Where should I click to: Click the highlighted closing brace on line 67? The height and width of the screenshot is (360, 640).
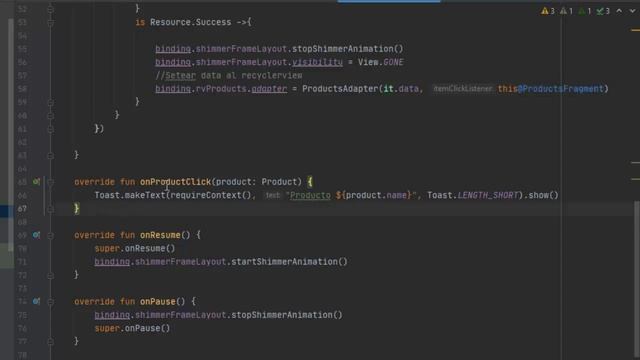click(x=76, y=209)
